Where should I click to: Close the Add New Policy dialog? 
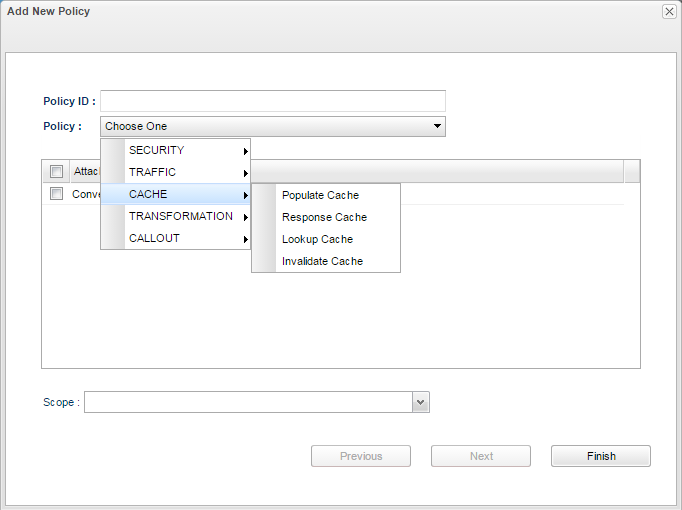pos(669,12)
